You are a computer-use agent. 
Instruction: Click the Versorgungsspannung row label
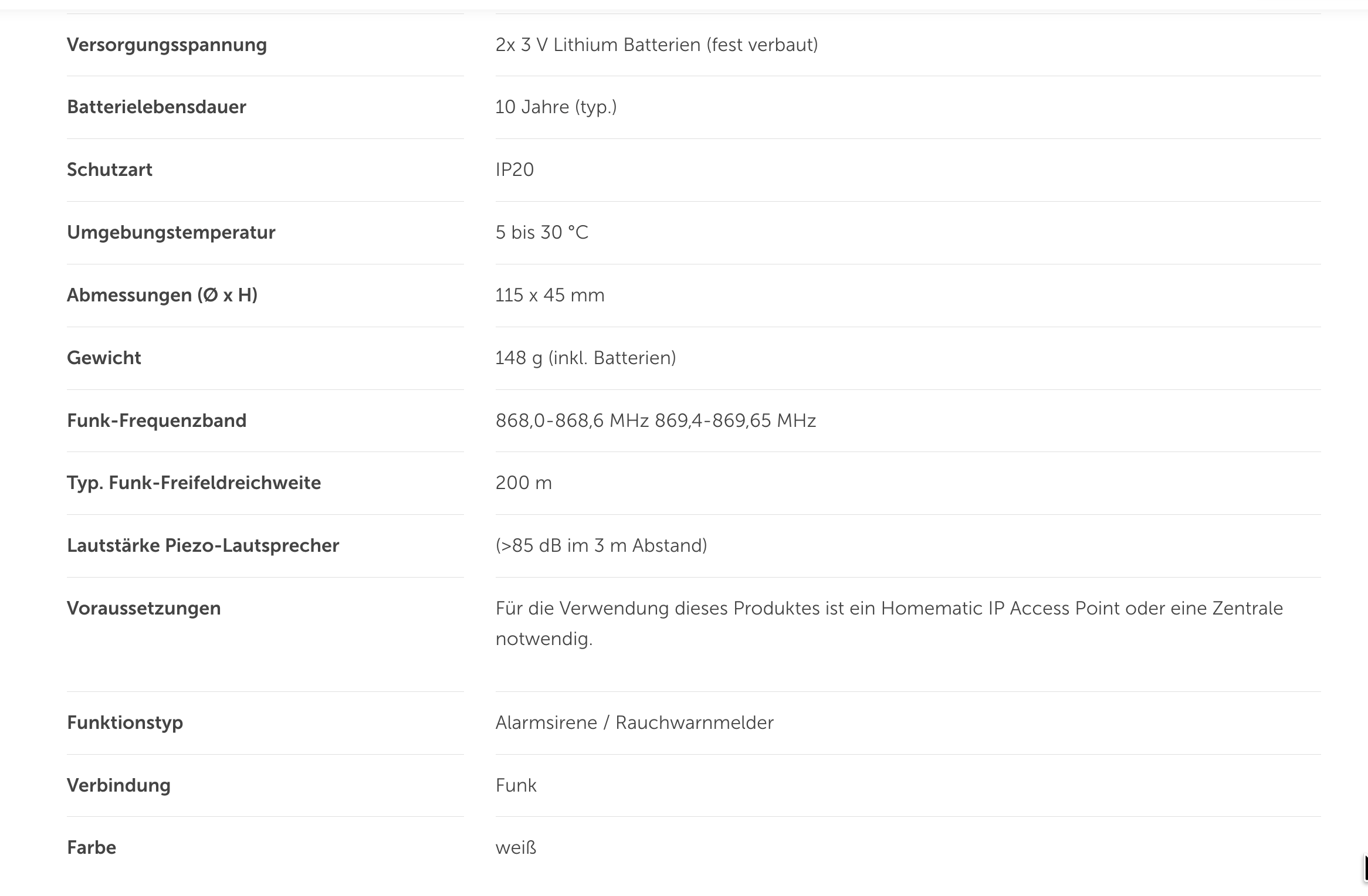click(x=167, y=45)
